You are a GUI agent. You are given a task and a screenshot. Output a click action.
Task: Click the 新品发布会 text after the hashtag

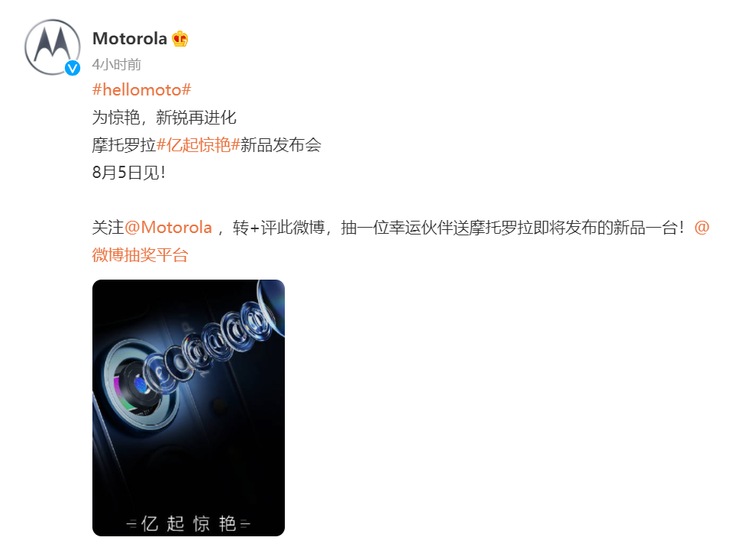tap(281, 145)
